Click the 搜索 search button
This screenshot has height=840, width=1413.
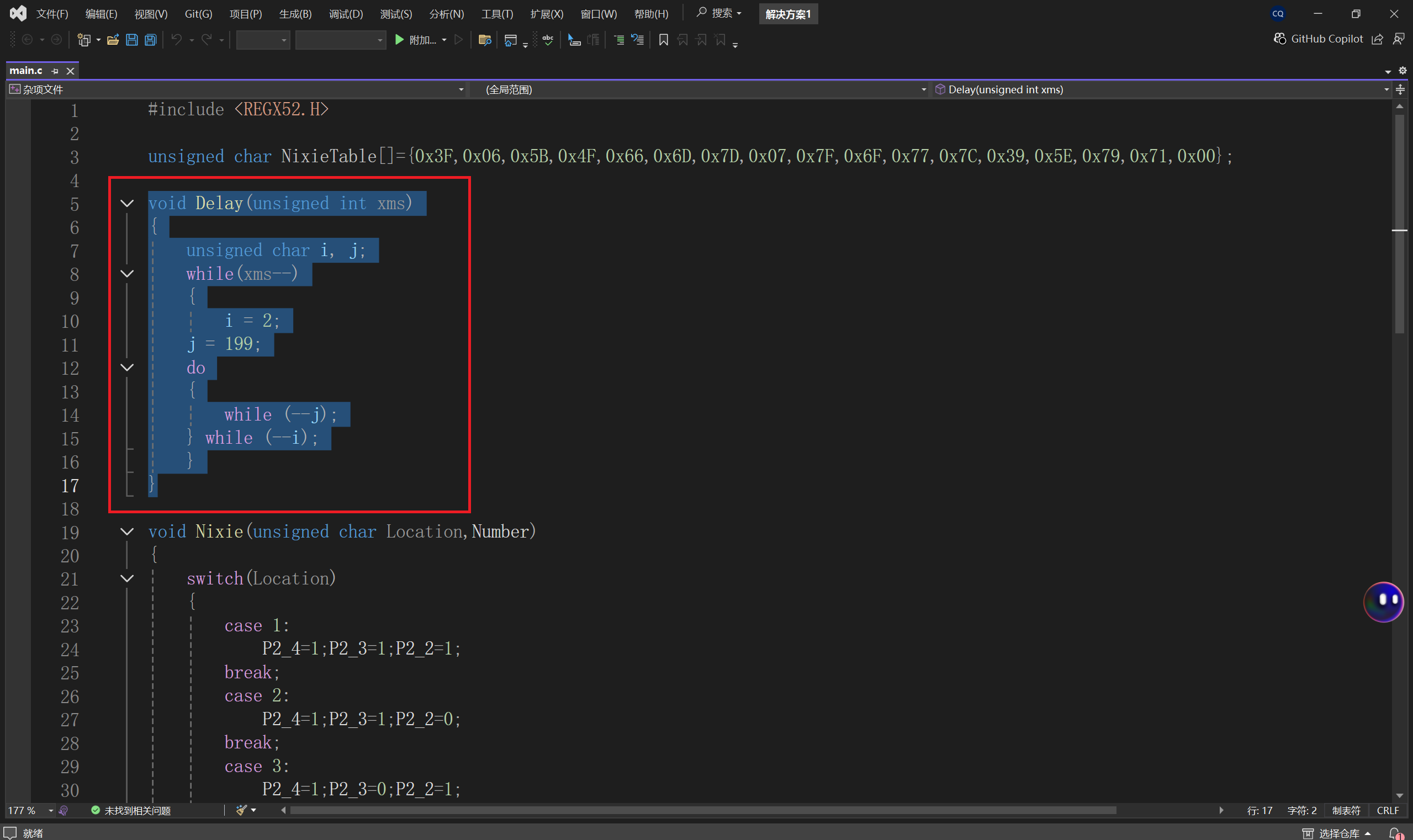(x=719, y=13)
